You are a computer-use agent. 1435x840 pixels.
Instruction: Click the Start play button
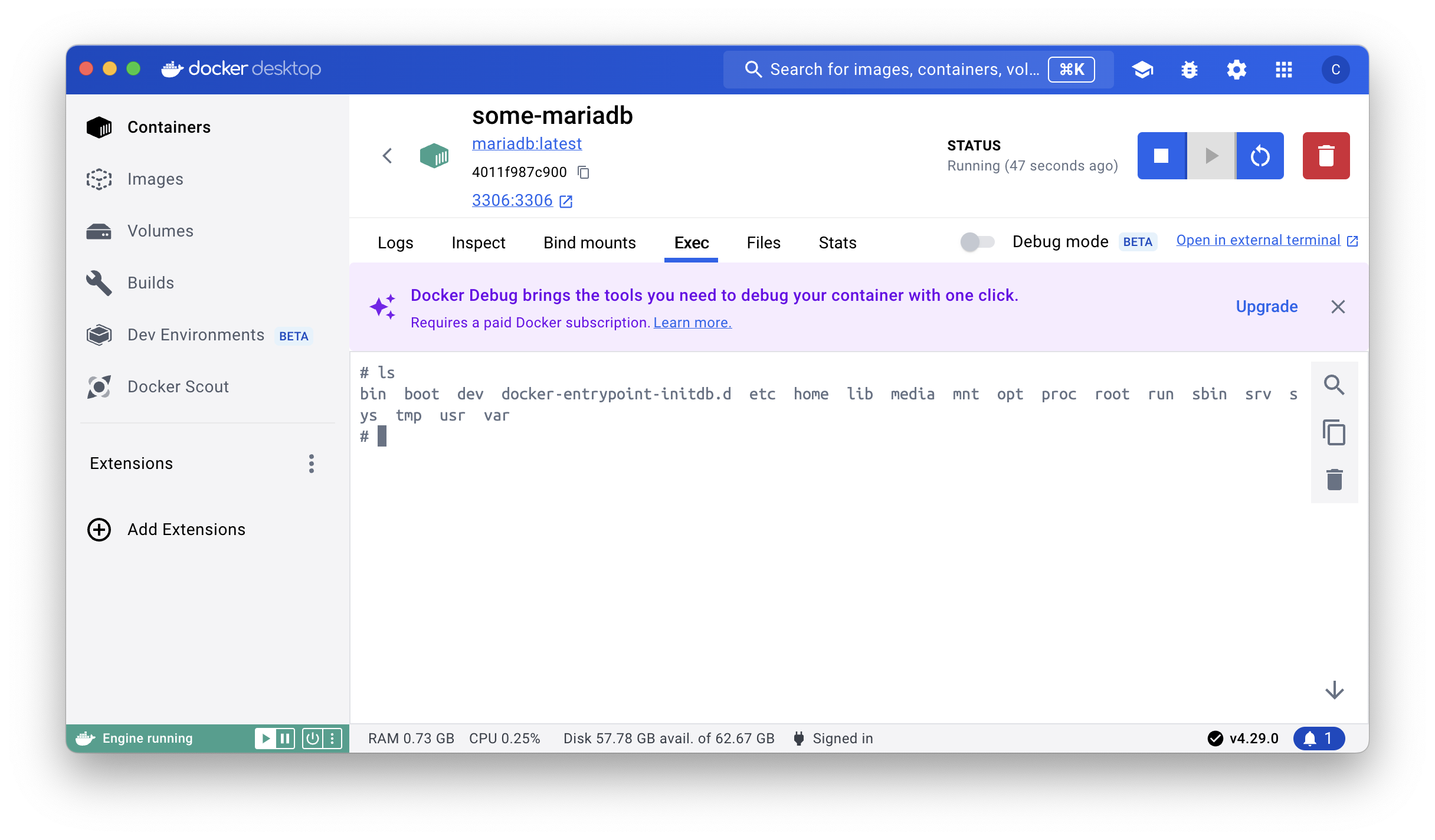click(x=1211, y=156)
